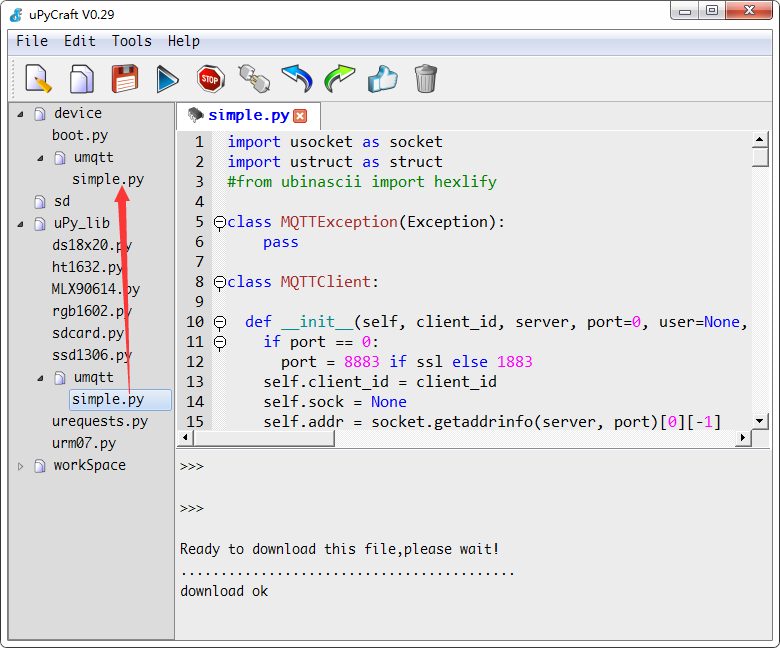Collapse the device tree node
The image size is (780, 648).
20,114
